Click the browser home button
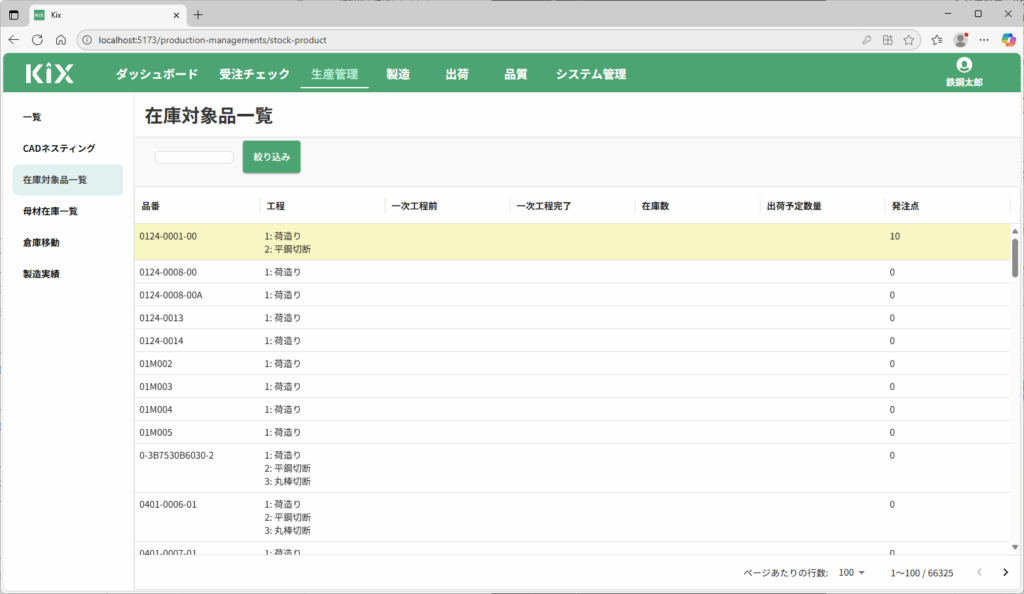1024x594 pixels. pos(61,40)
